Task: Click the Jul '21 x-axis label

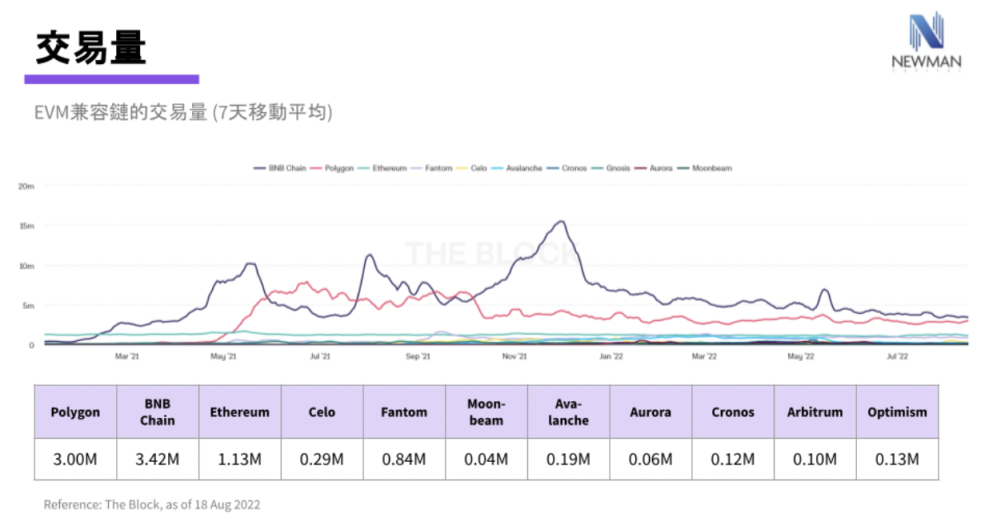Action: [320, 356]
